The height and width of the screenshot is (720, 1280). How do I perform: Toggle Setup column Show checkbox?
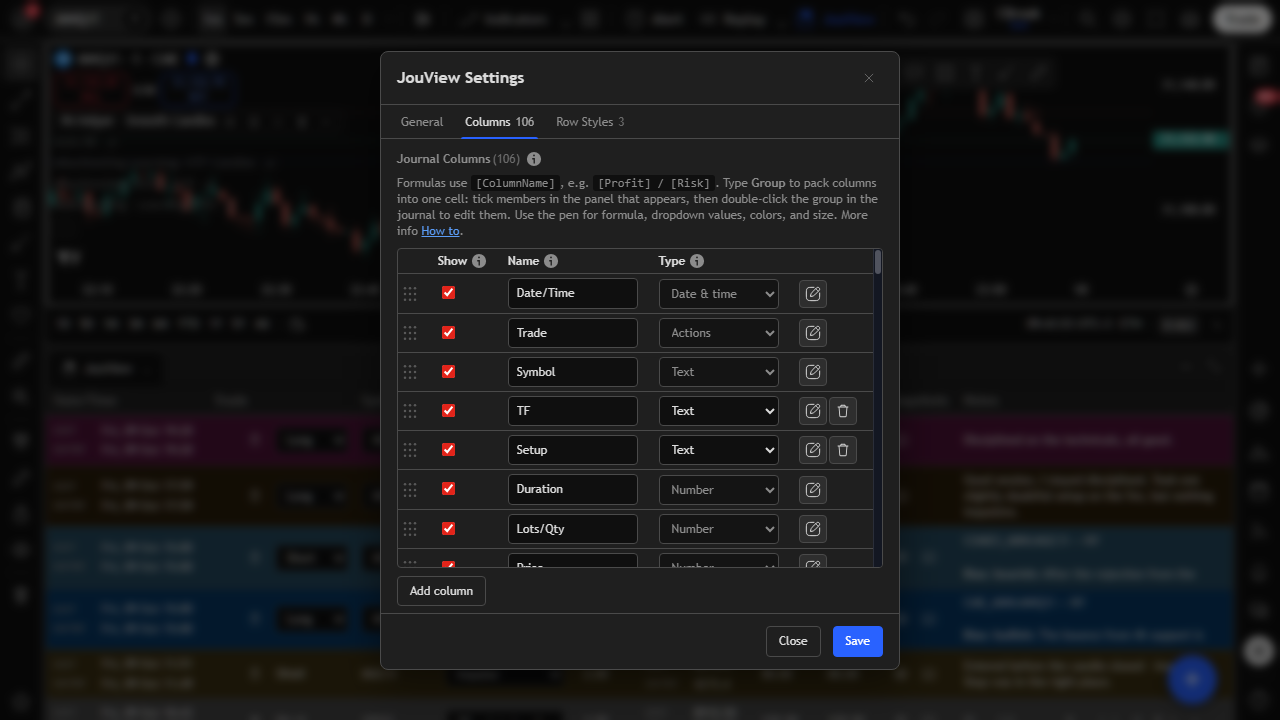448,450
